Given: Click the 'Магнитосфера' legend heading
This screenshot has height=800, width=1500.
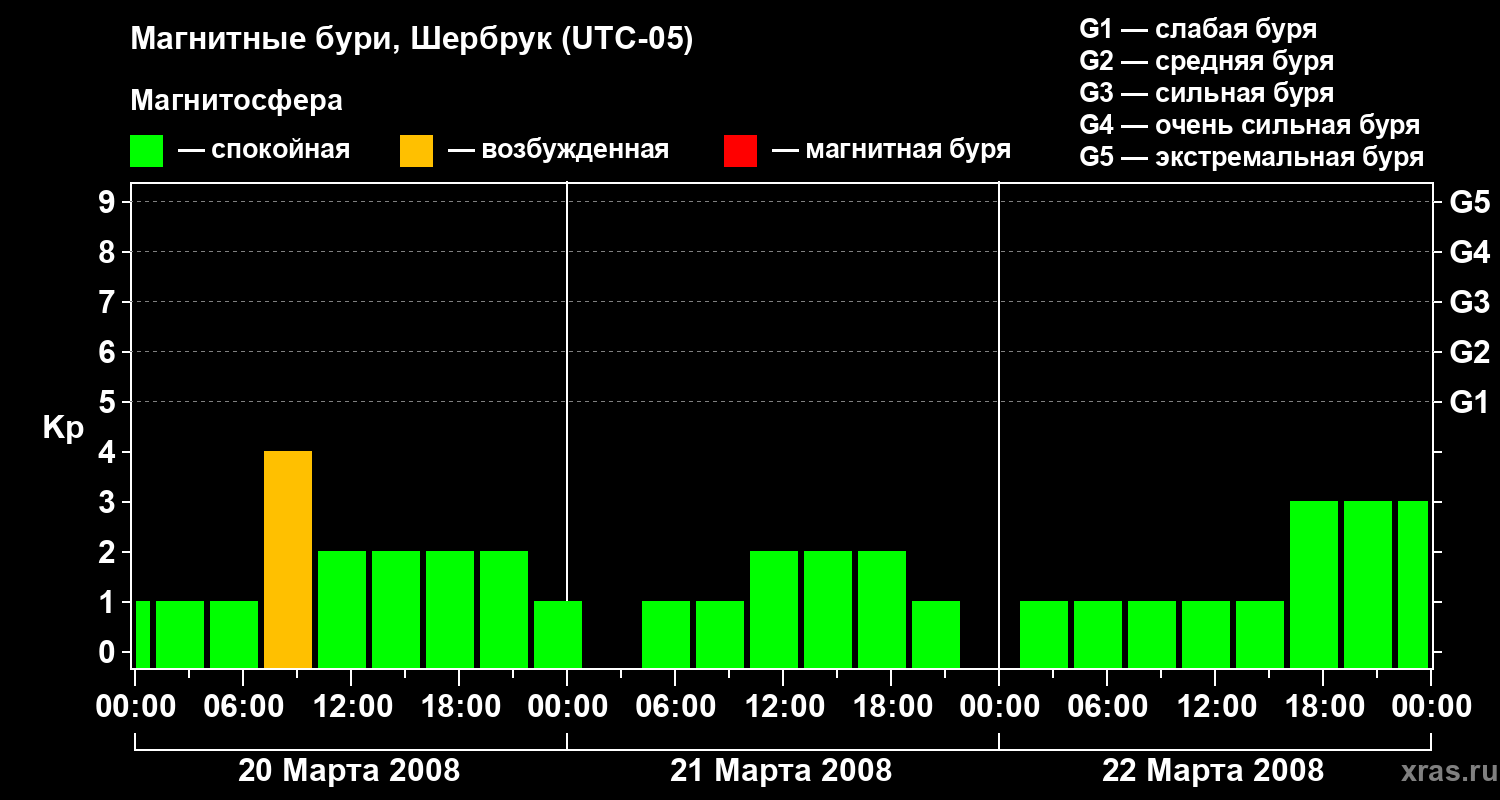Looking at the screenshot, I should point(237,101).
